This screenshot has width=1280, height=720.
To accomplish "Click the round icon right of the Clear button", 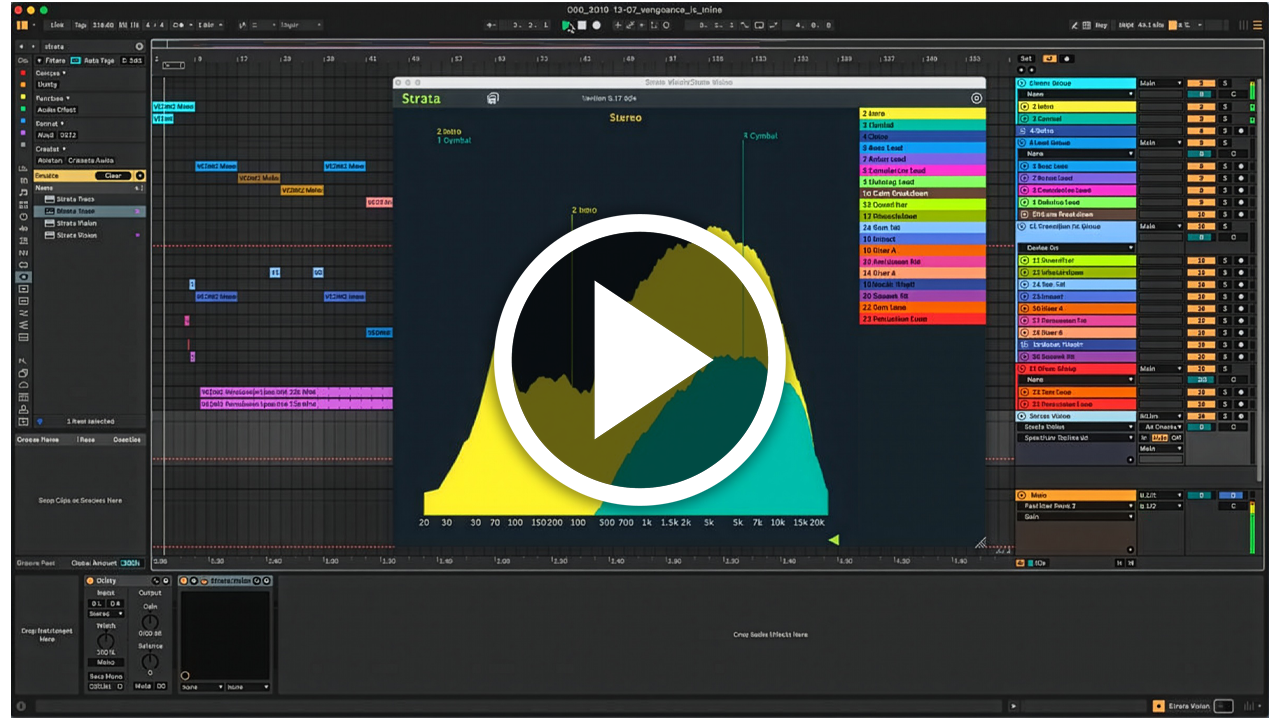I will 140,175.
